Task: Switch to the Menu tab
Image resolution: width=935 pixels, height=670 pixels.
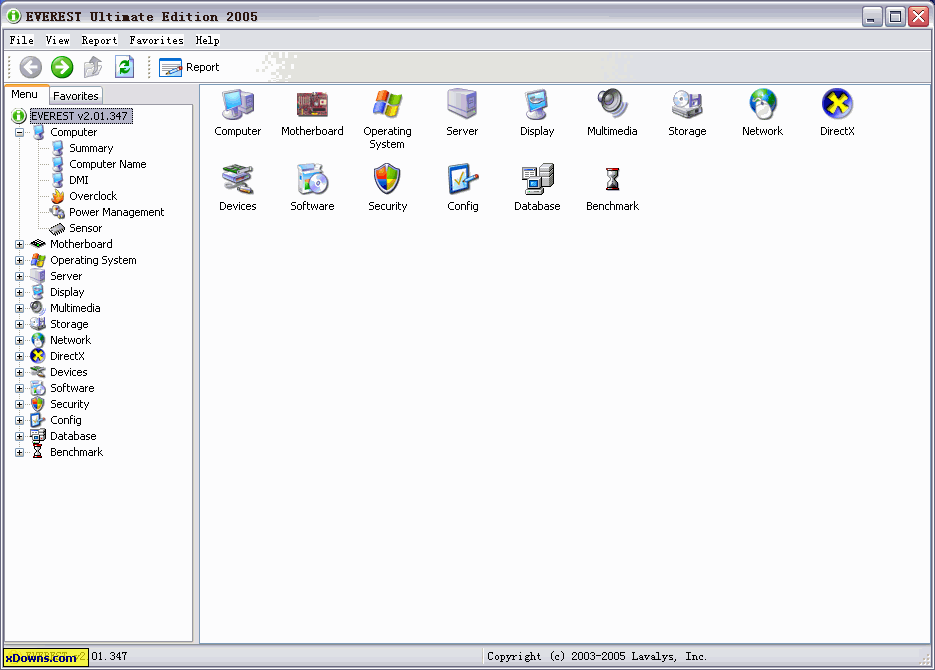Action: pos(24,95)
